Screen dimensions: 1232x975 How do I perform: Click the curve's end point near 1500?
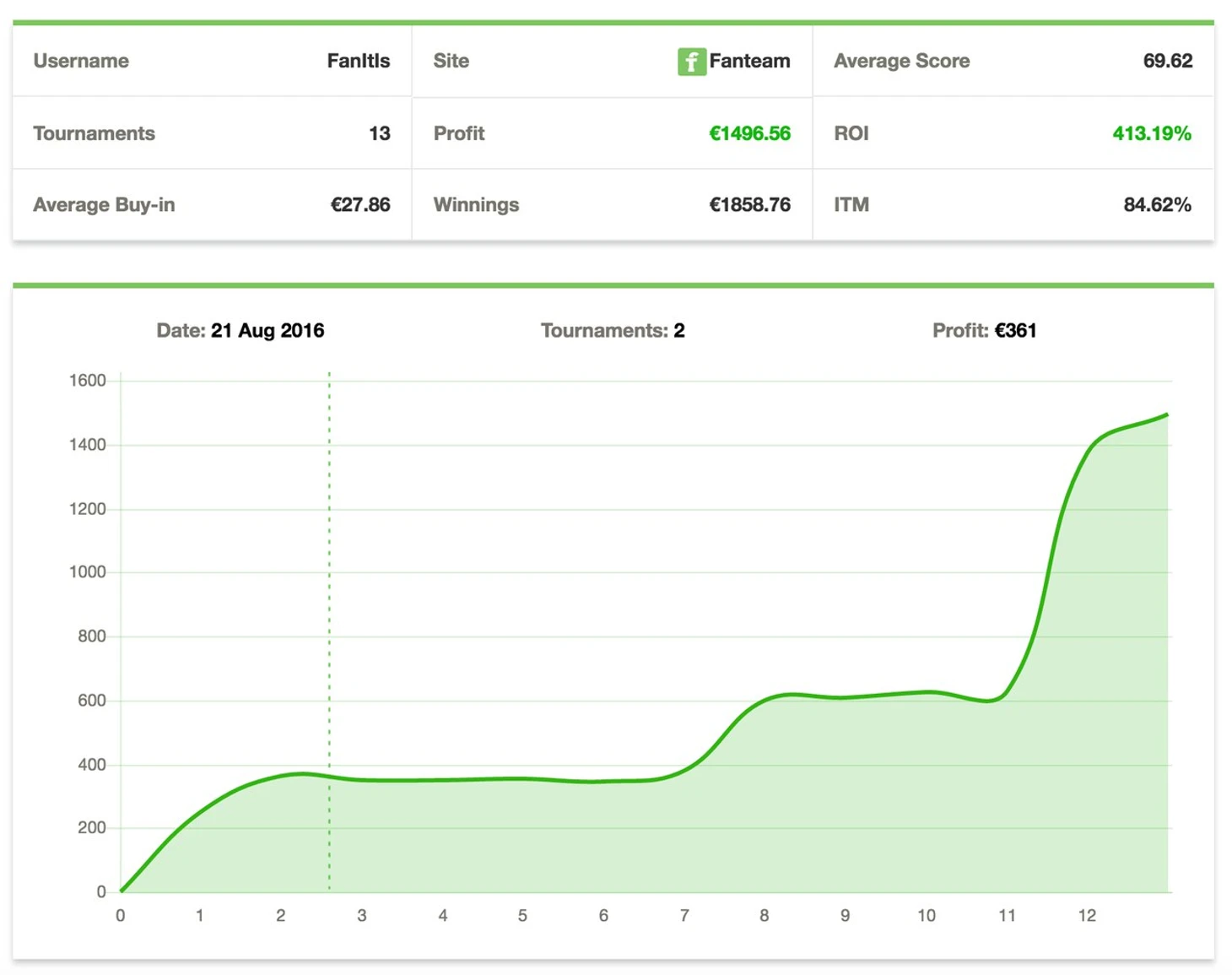click(1167, 414)
